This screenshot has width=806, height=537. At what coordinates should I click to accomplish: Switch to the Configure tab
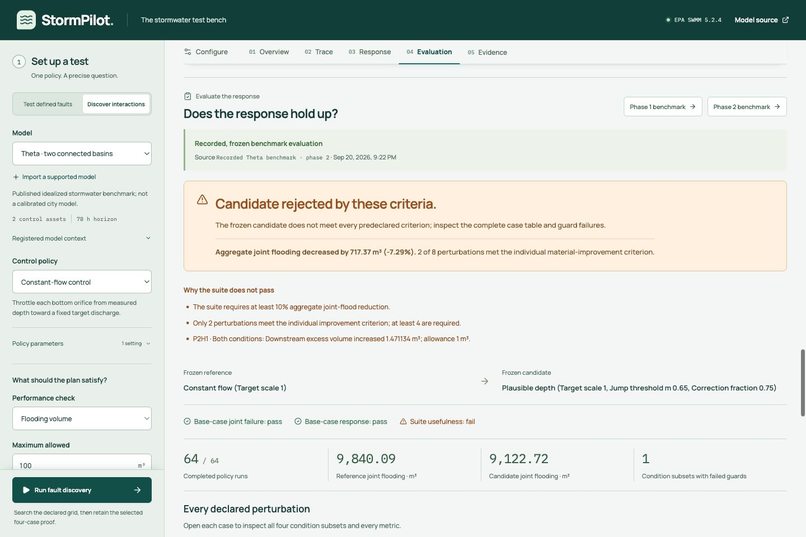point(206,52)
